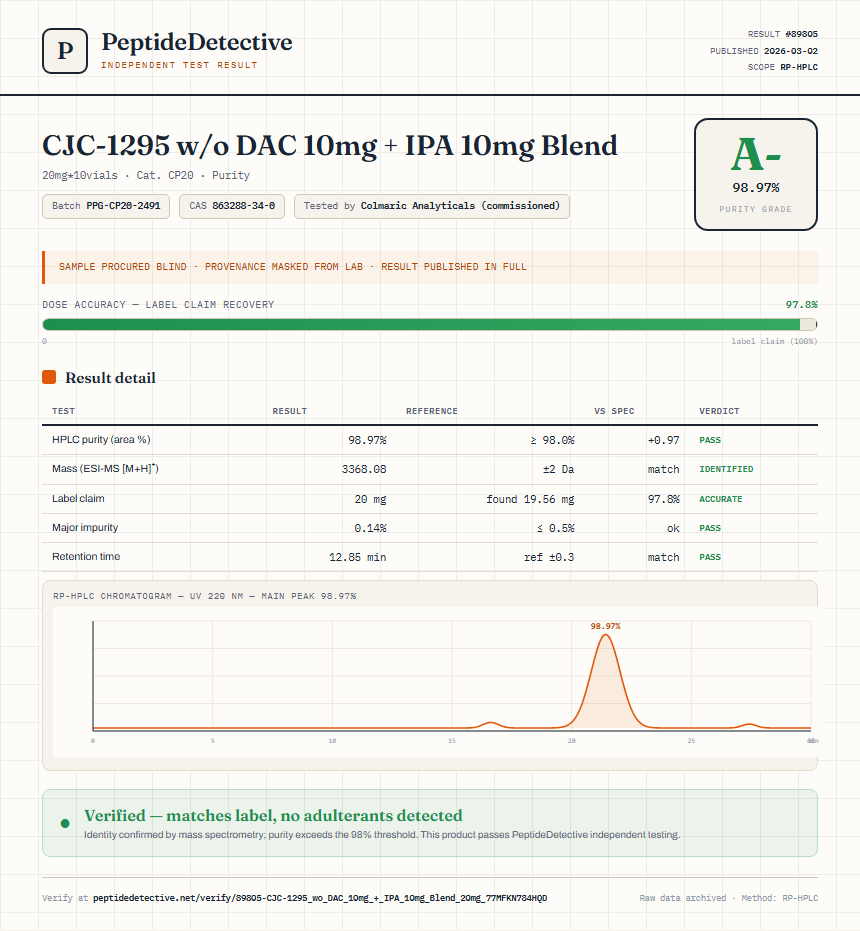This screenshot has width=860, height=931.
Task: Click the ≥ 98.0% reference value
Action: (x=552, y=440)
